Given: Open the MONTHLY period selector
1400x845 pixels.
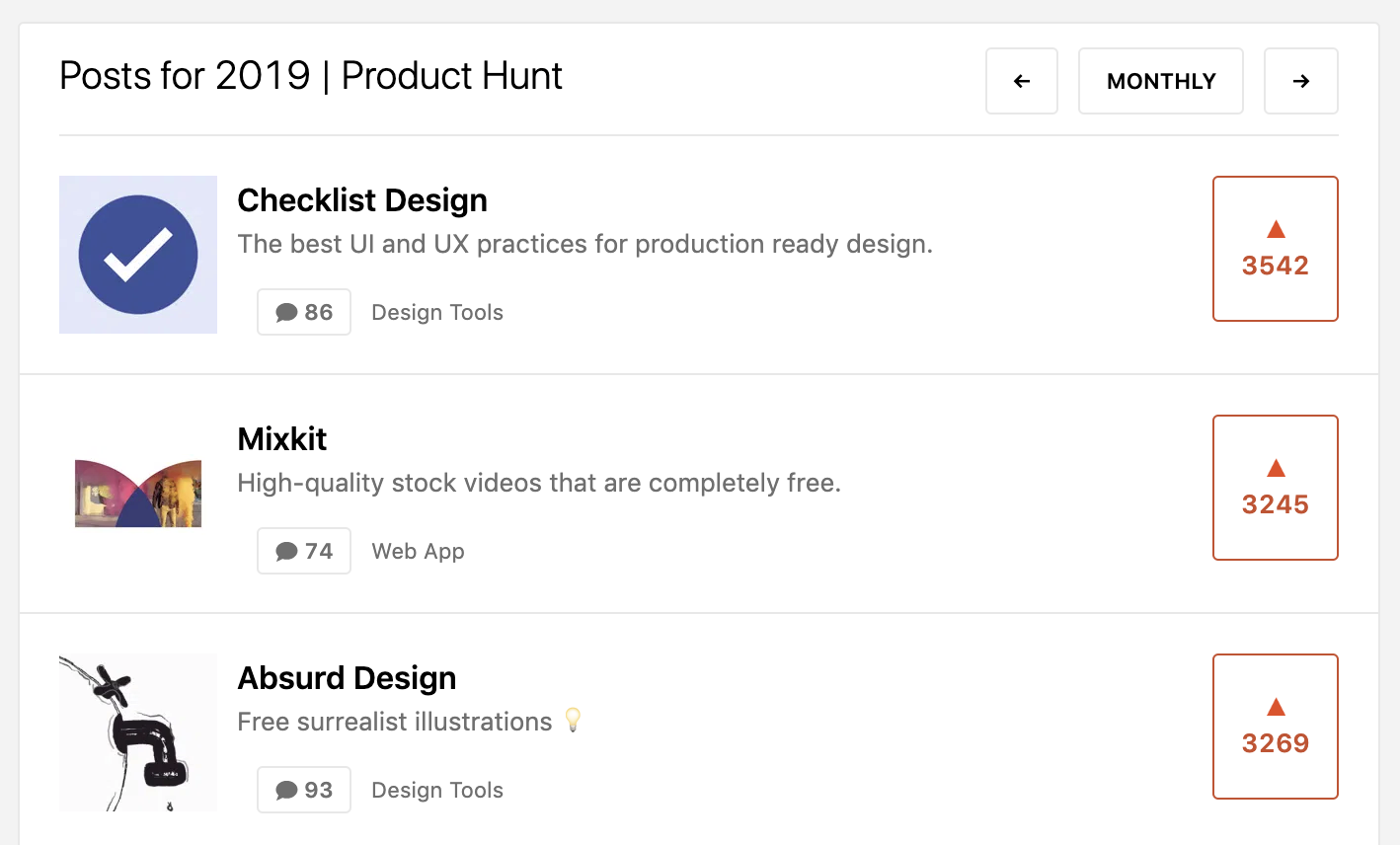Looking at the screenshot, I should click(x=1160, y=81).
